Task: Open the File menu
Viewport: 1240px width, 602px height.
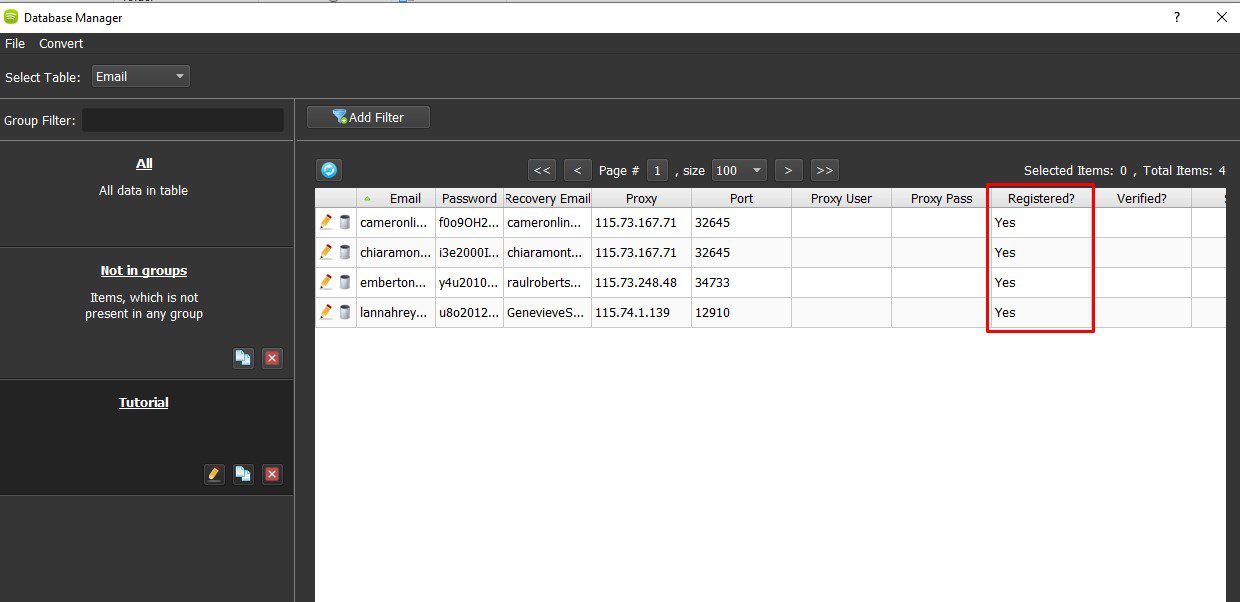Action: [15, 44]
